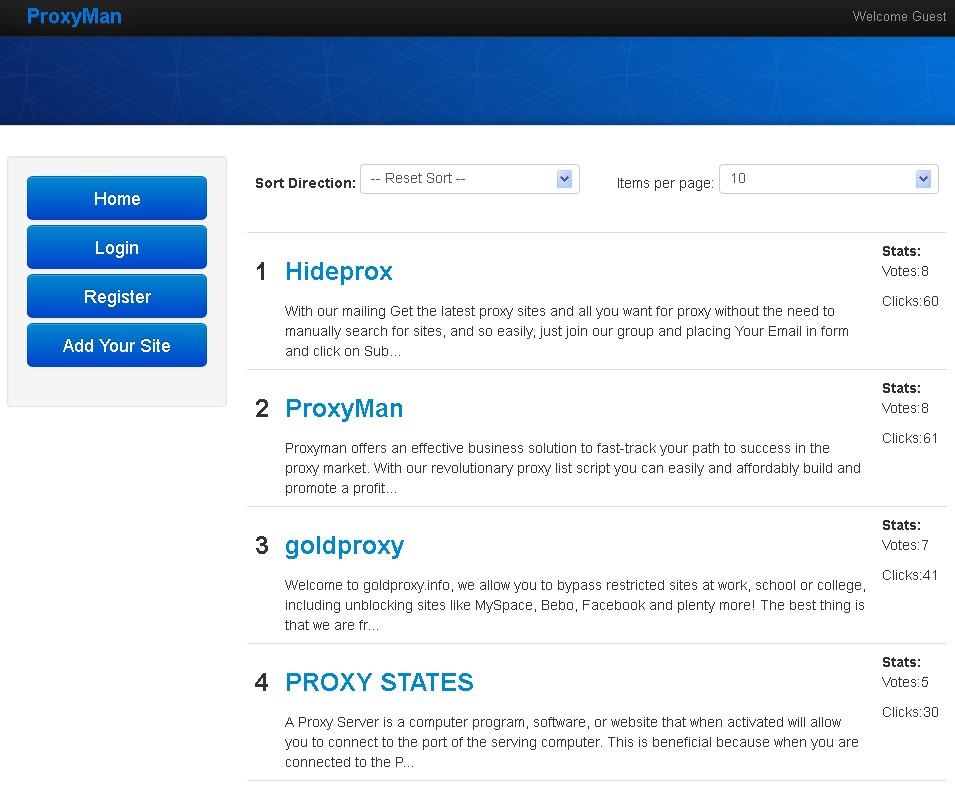Image resolution: width=955 pixels, height=793 pixels.
Task: Go to the Login page
Action: [x=117, y=247]
